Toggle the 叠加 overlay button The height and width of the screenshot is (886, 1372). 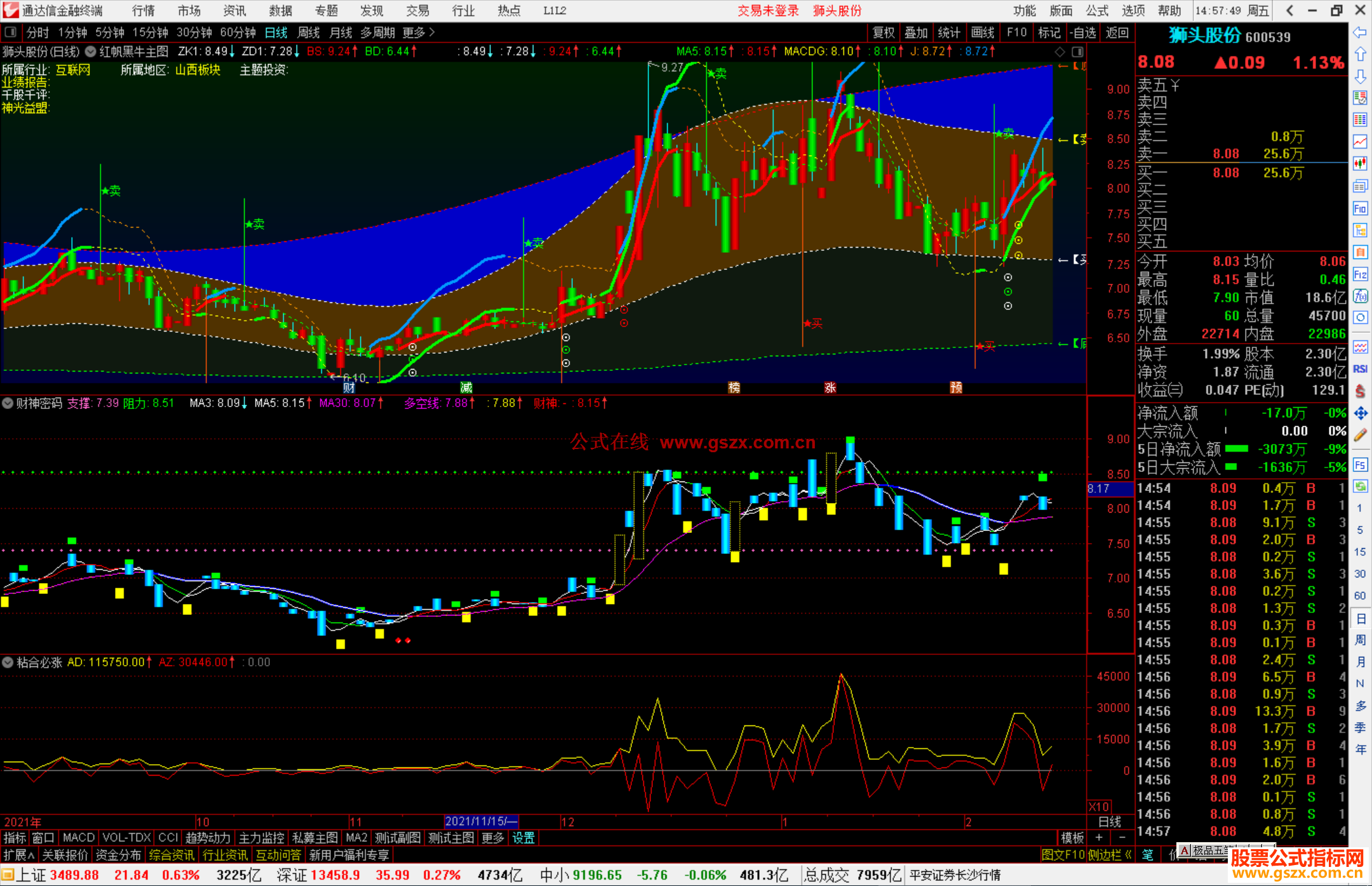tap(916, 32)
